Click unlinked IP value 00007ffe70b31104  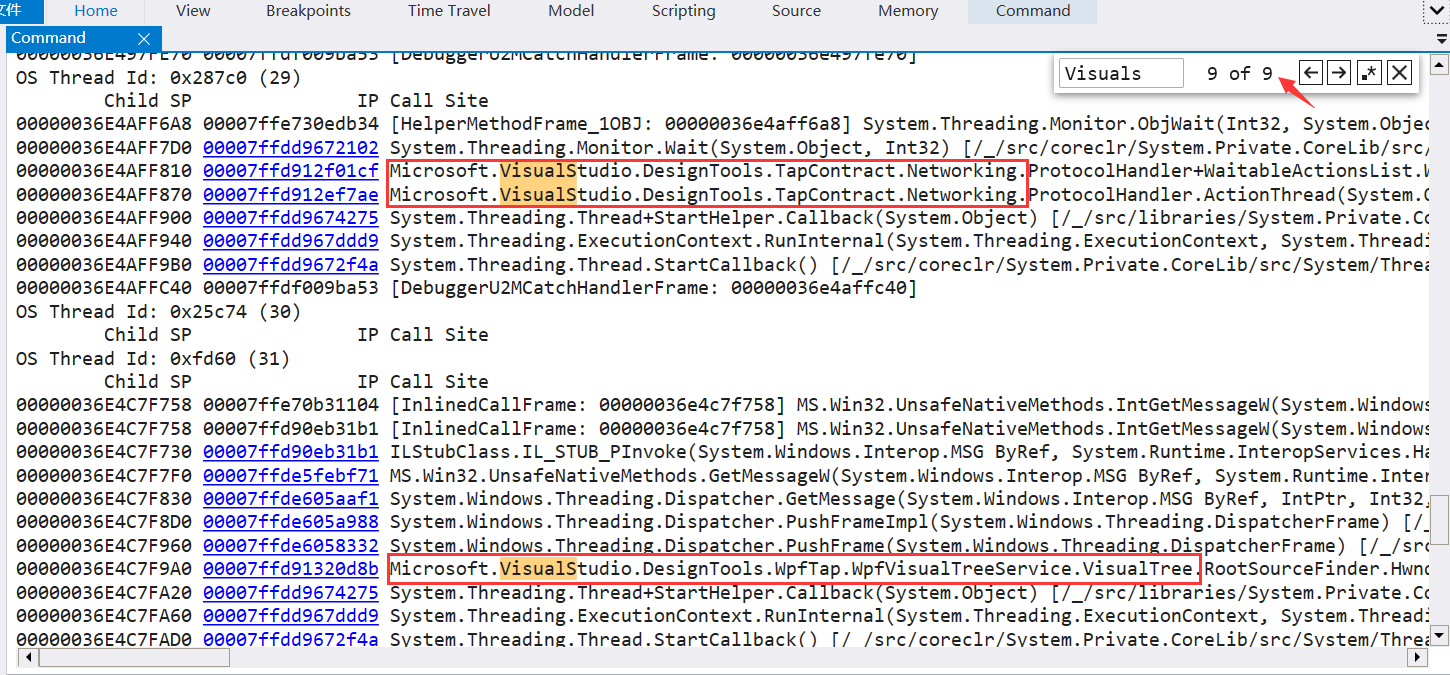coord(291,405)
